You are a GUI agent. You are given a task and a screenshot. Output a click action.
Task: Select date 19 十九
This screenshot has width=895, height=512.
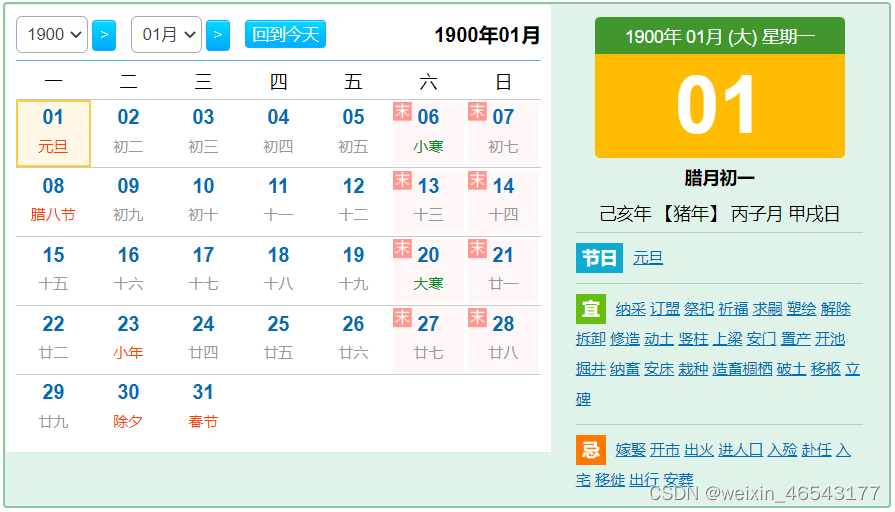tap(353, 271)
